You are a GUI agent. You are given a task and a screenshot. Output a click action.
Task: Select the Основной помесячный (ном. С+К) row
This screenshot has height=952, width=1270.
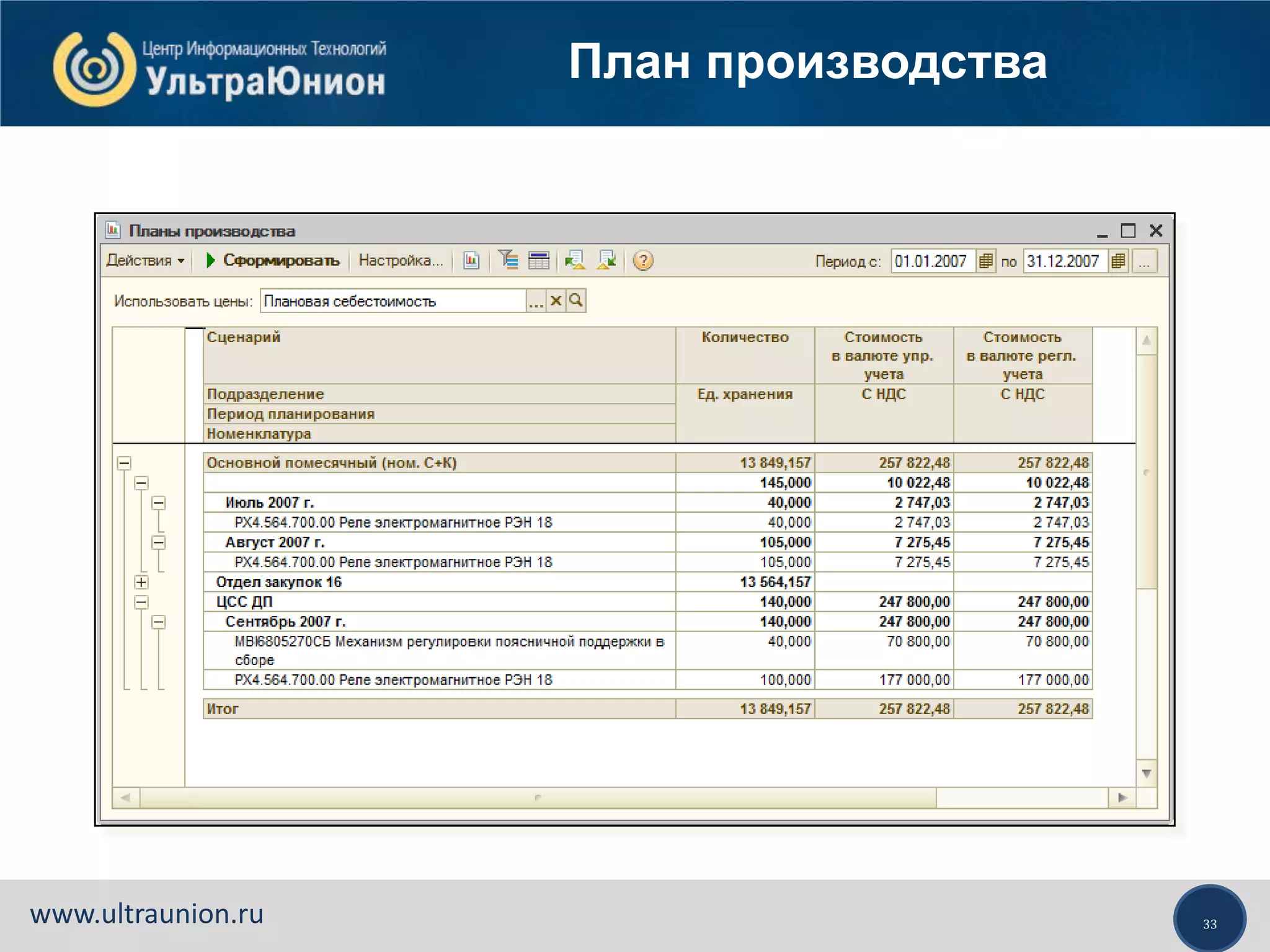[647, 463]
